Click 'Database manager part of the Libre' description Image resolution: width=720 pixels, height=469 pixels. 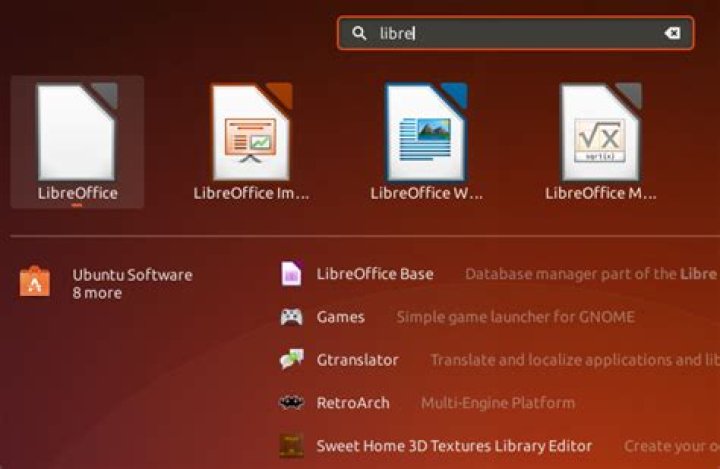[591, 274]
